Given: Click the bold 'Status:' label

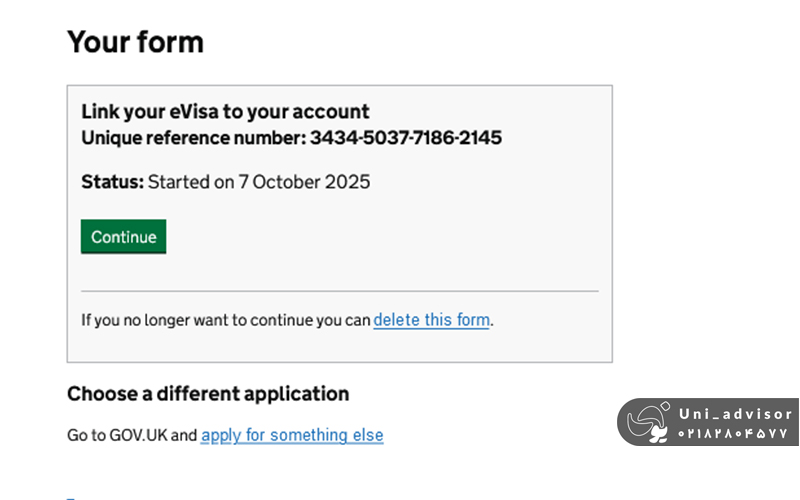Looking at the screenshot, I should tap(113, 182).
